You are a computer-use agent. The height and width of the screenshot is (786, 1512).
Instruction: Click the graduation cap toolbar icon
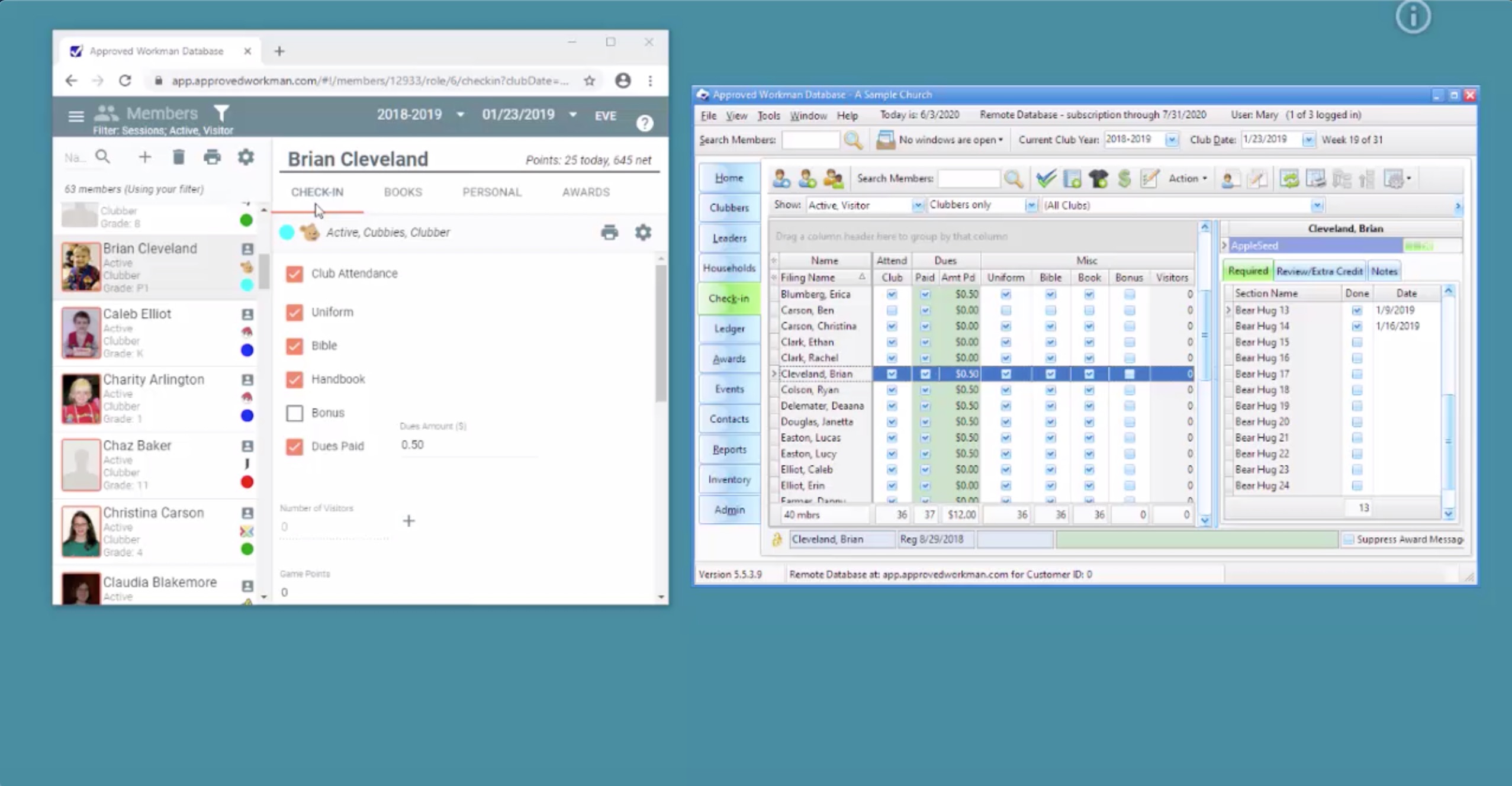tap(1098, 178)
